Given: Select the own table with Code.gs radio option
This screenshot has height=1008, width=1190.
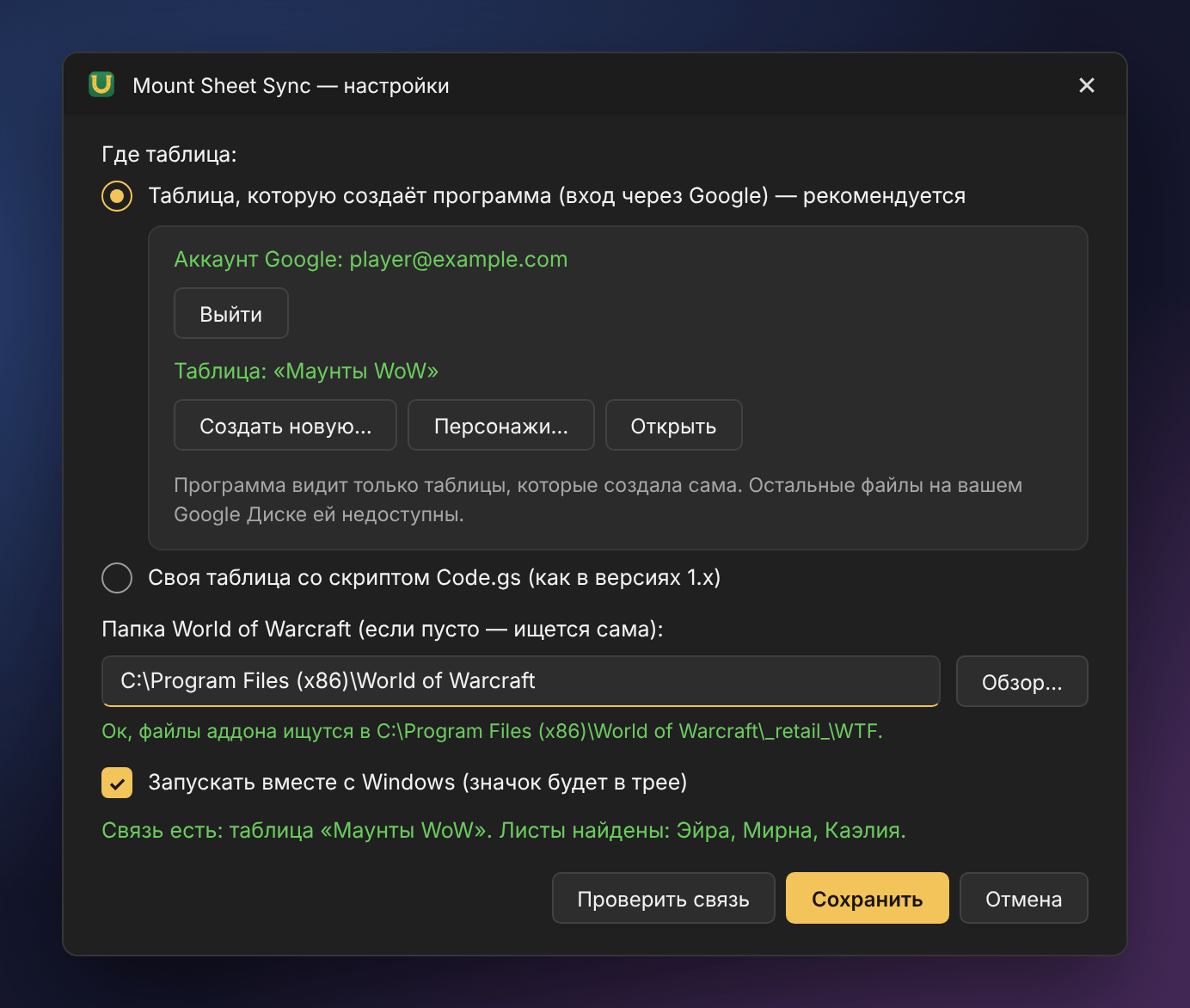Looking at the screenshot, I should pyautogui.click(x=117, y=578).
